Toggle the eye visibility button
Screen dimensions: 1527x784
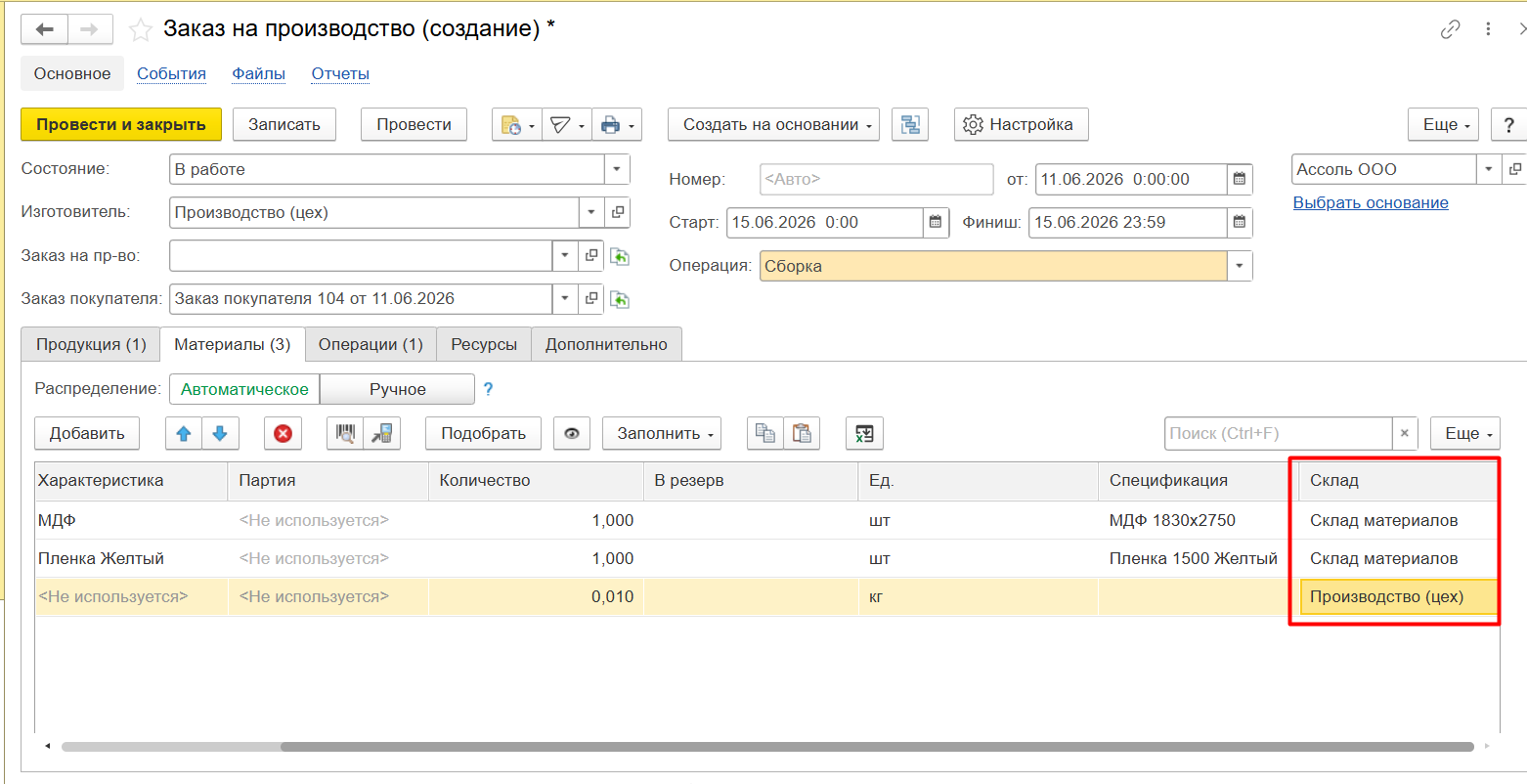[x=572, y=433]
